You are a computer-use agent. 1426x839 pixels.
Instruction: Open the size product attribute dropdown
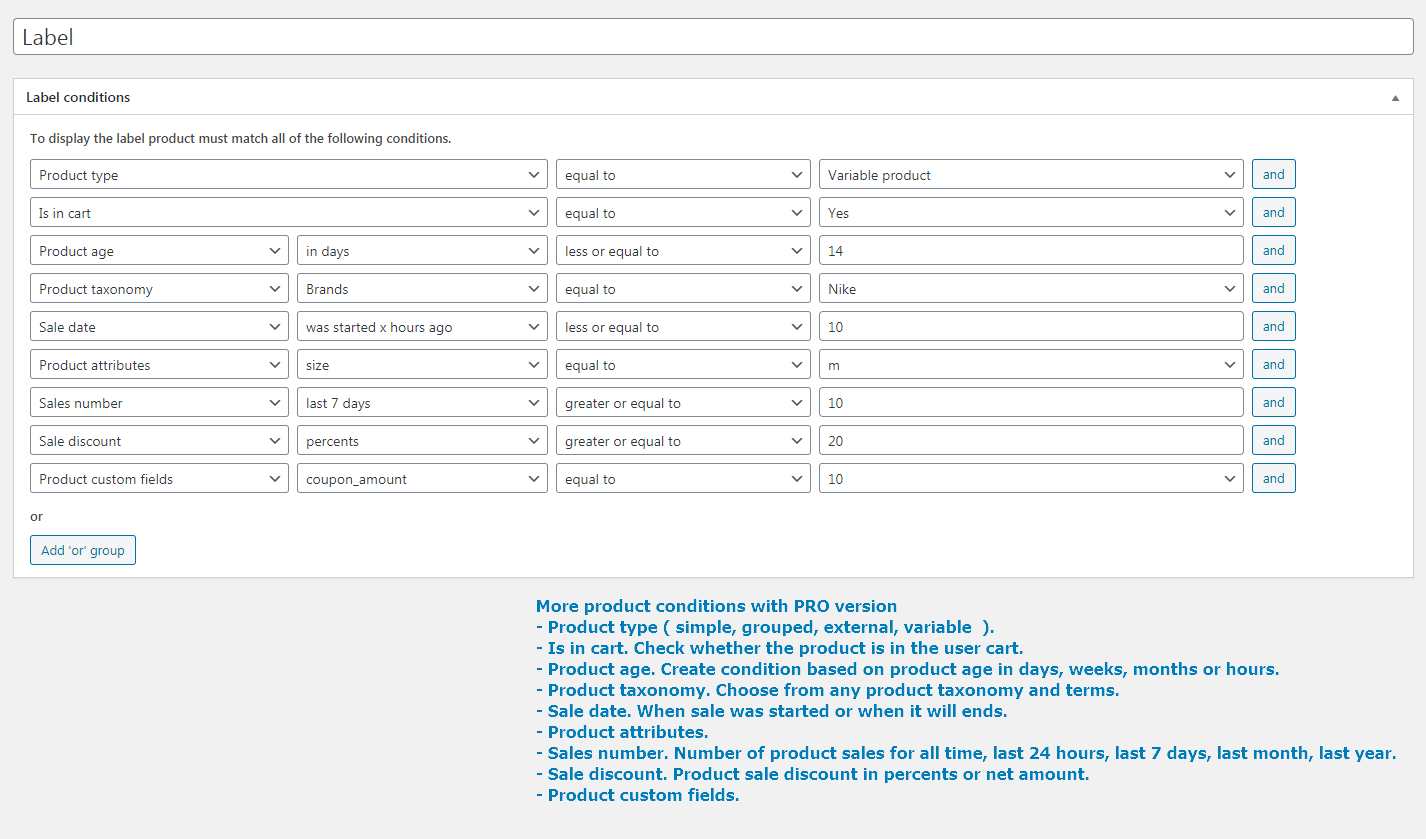point(422,365)
